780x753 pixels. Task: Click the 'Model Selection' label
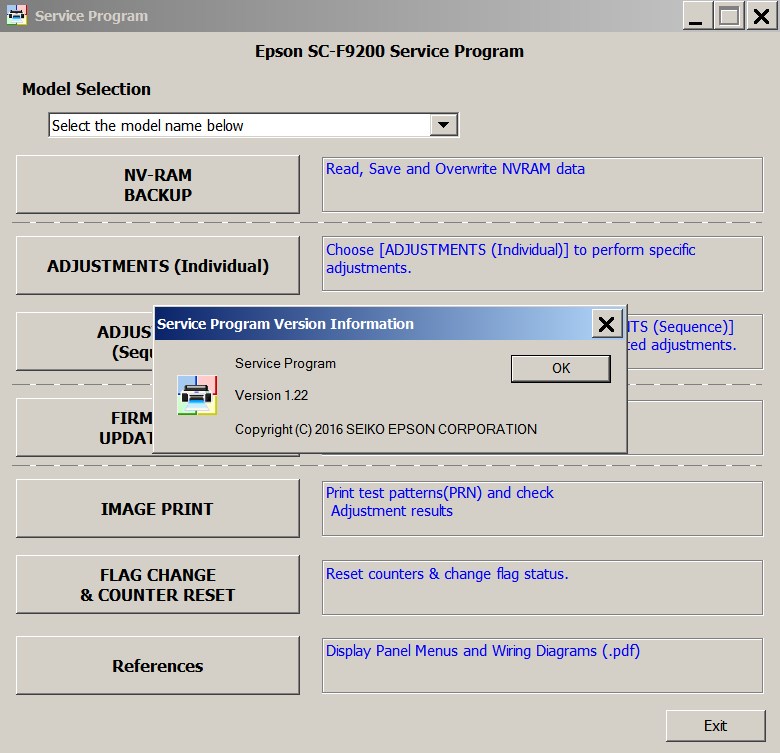tap(87, 89)
